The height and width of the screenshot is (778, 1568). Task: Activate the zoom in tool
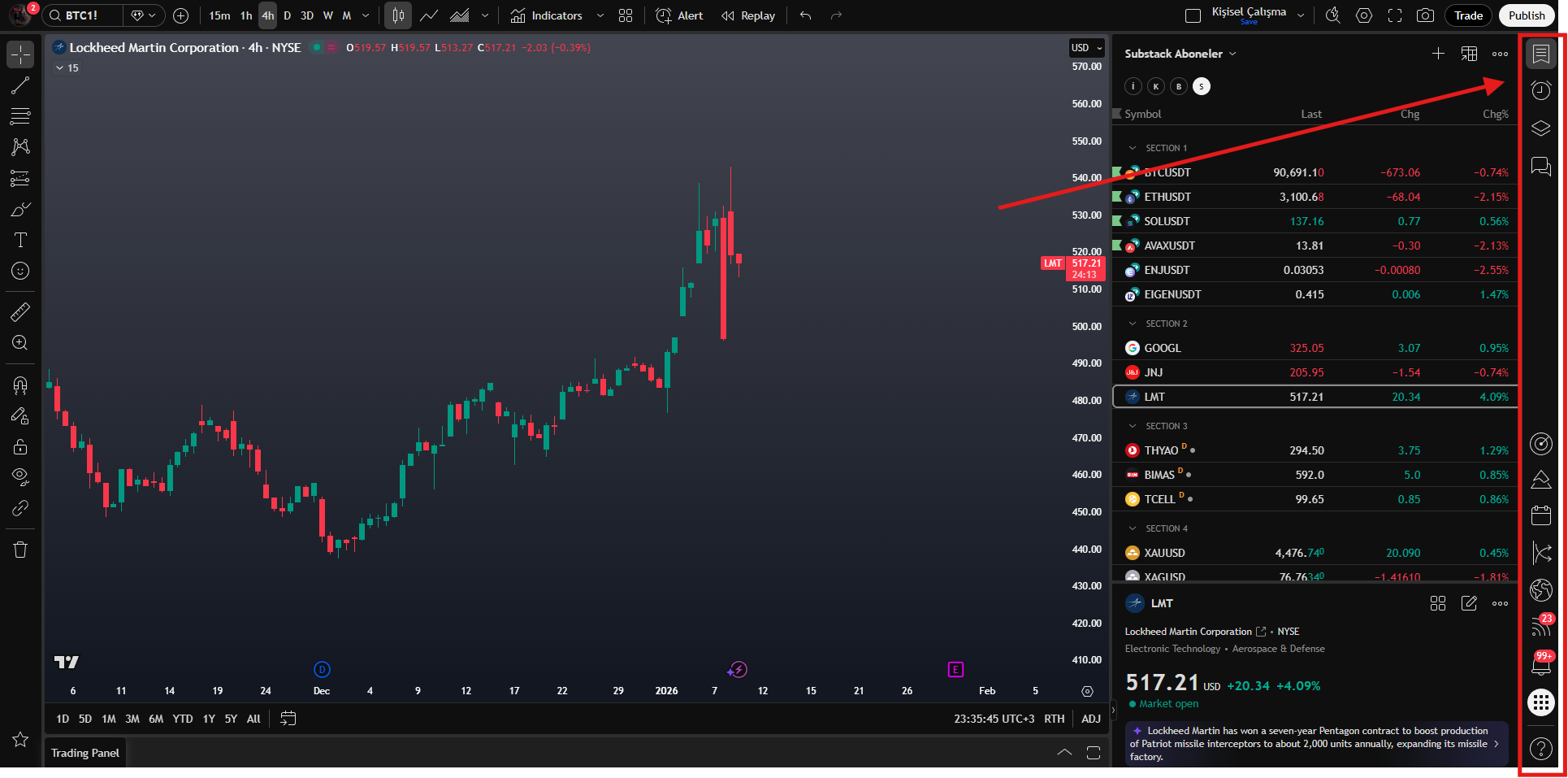point(20,342)
